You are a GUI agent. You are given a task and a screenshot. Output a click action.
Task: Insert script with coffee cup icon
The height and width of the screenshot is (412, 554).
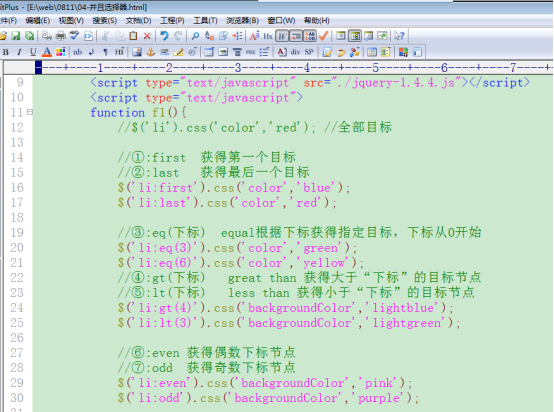(x=341, y=52)
